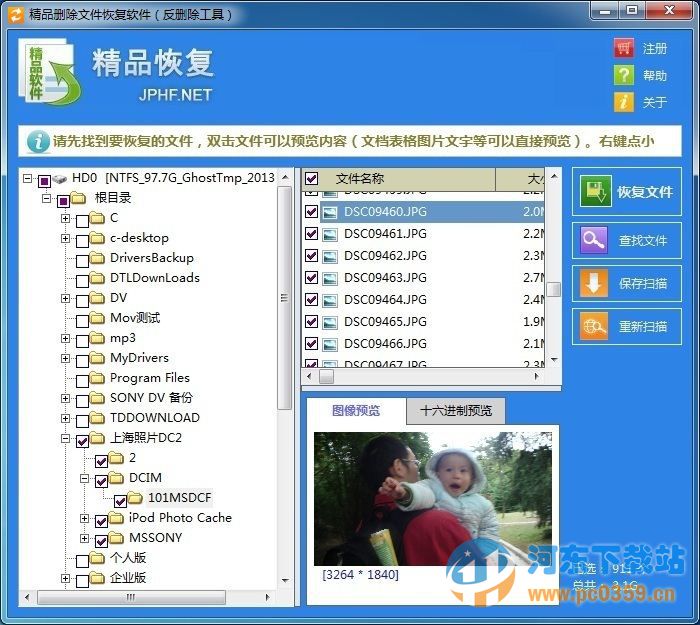
Task: Click the file list vertical scrollbar thumb
Action: click(554, 289)
